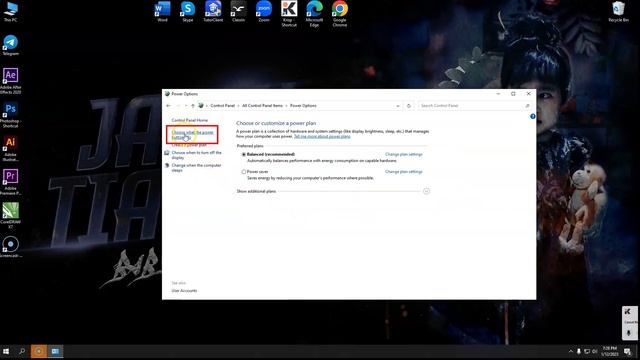The image size is (640, 360).
Task: Change plan settings for Balanced
Action: coord(404,154)
